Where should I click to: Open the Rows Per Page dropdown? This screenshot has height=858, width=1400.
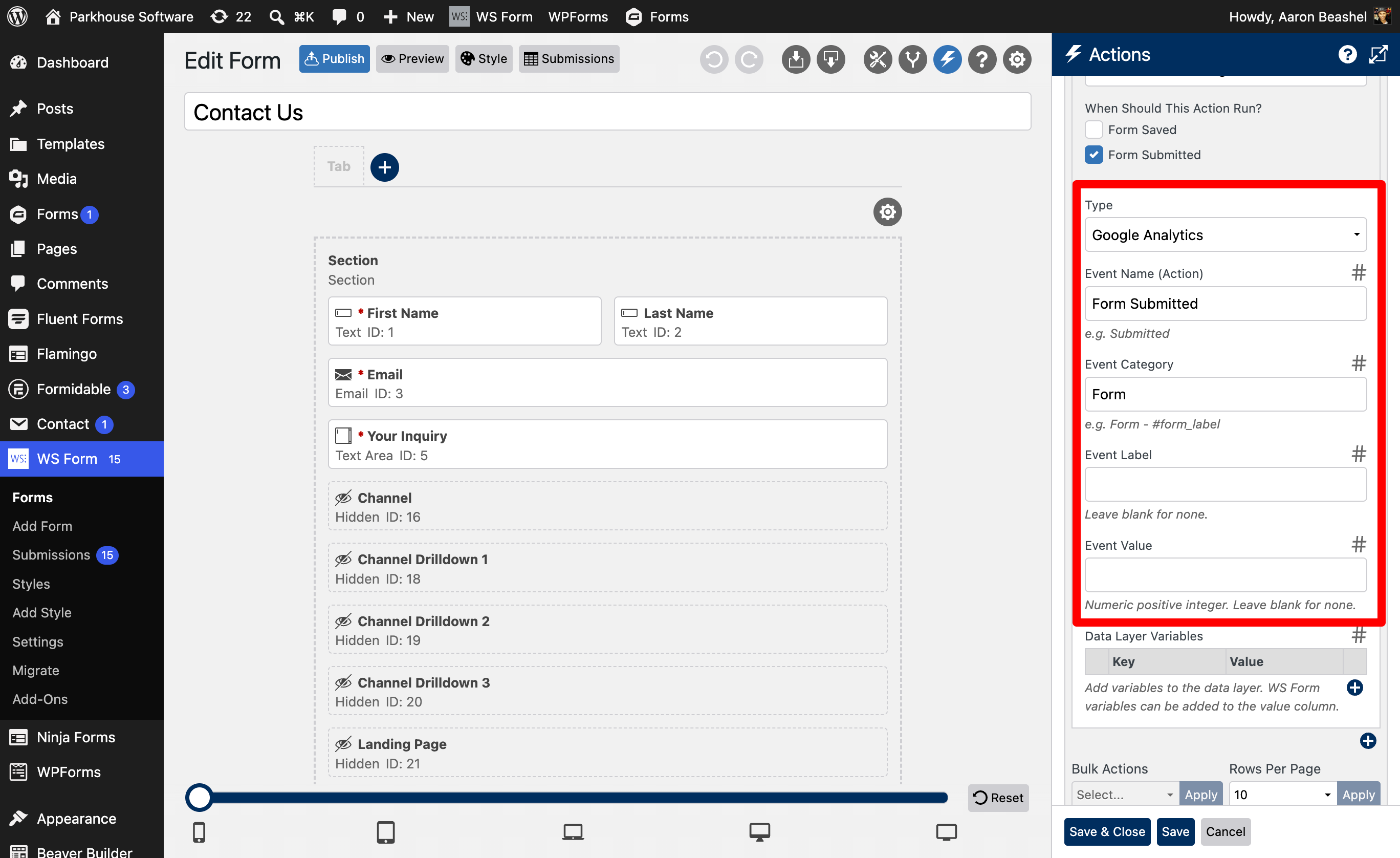point(1282,795)
